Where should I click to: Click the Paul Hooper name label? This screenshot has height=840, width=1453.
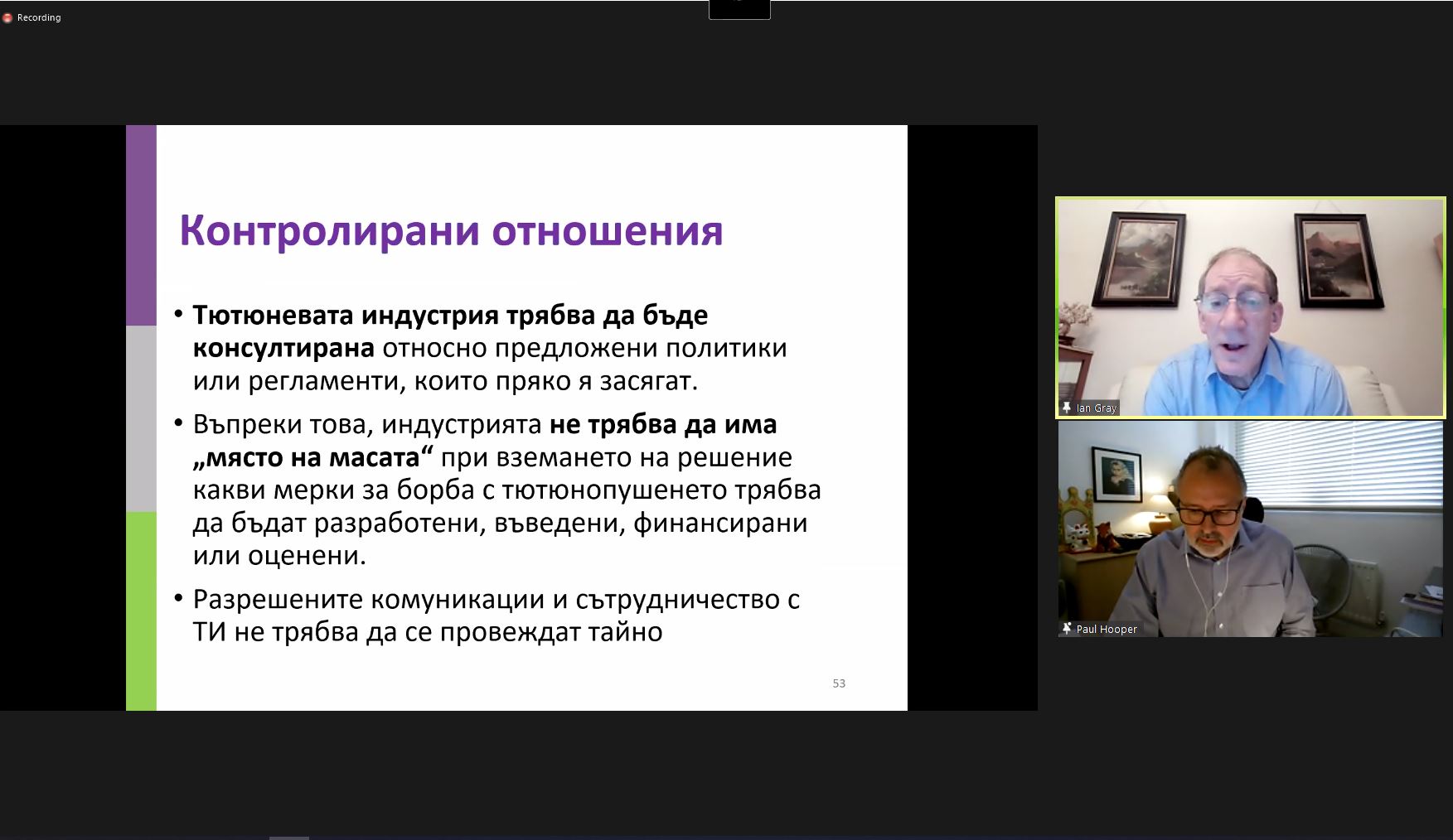1107,629
